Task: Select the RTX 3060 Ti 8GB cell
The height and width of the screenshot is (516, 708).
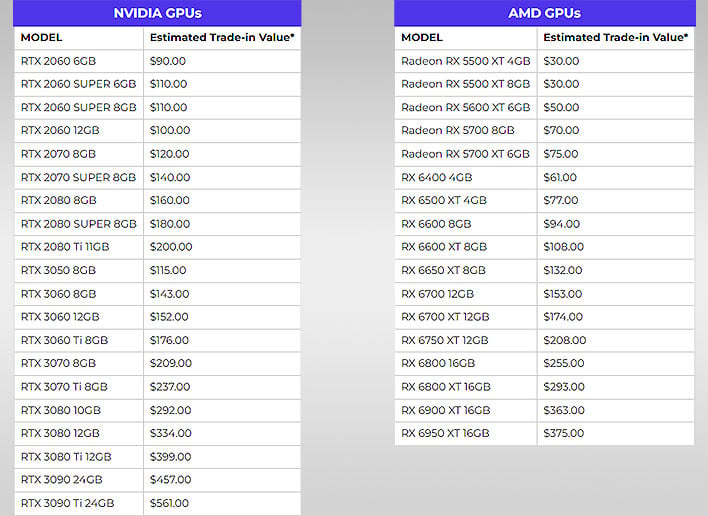Action: [x=79, y=340]
